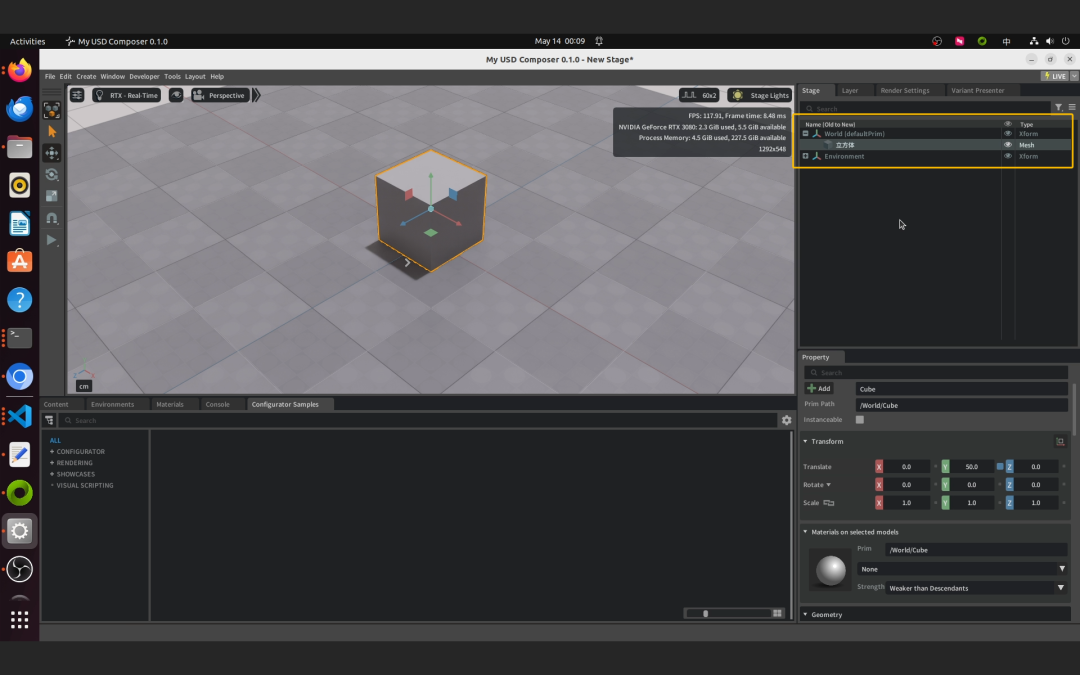
Task: Open the 60x2 resolution menu
Action: pos(699,95)
